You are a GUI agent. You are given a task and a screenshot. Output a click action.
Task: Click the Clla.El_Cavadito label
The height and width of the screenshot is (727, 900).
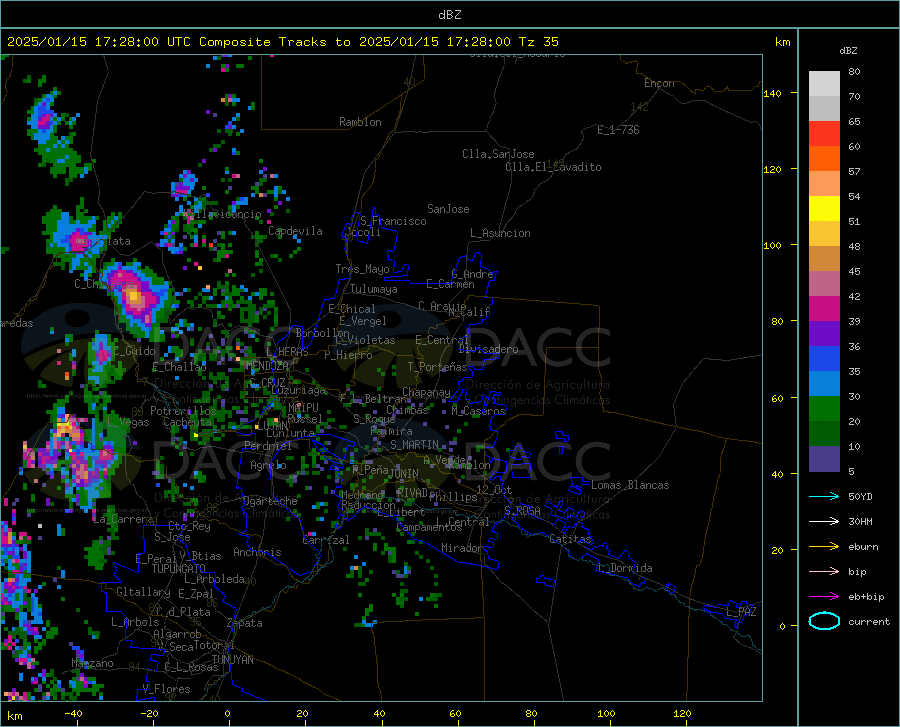pos(553,167)
